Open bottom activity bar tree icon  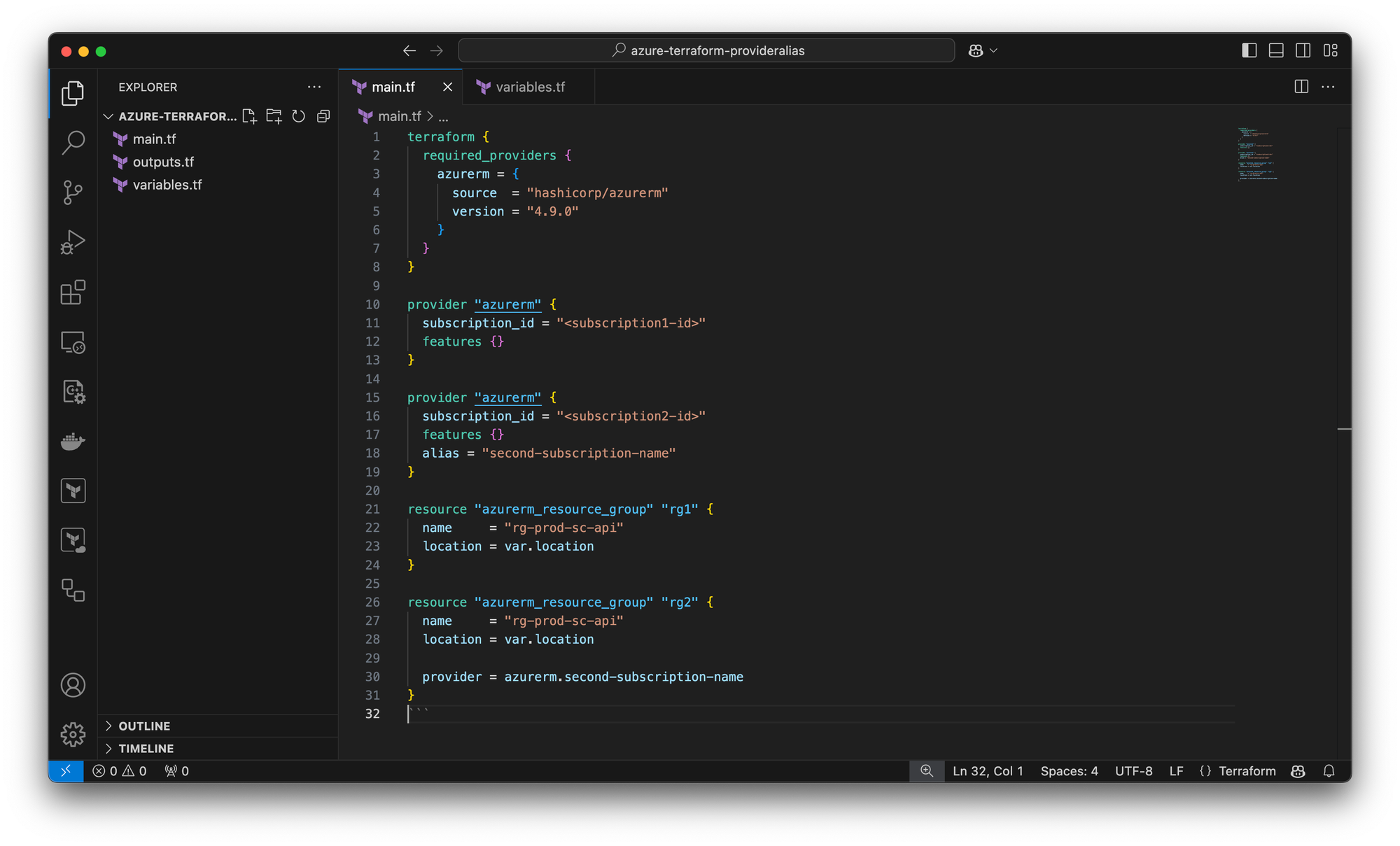tap(73, 590)
